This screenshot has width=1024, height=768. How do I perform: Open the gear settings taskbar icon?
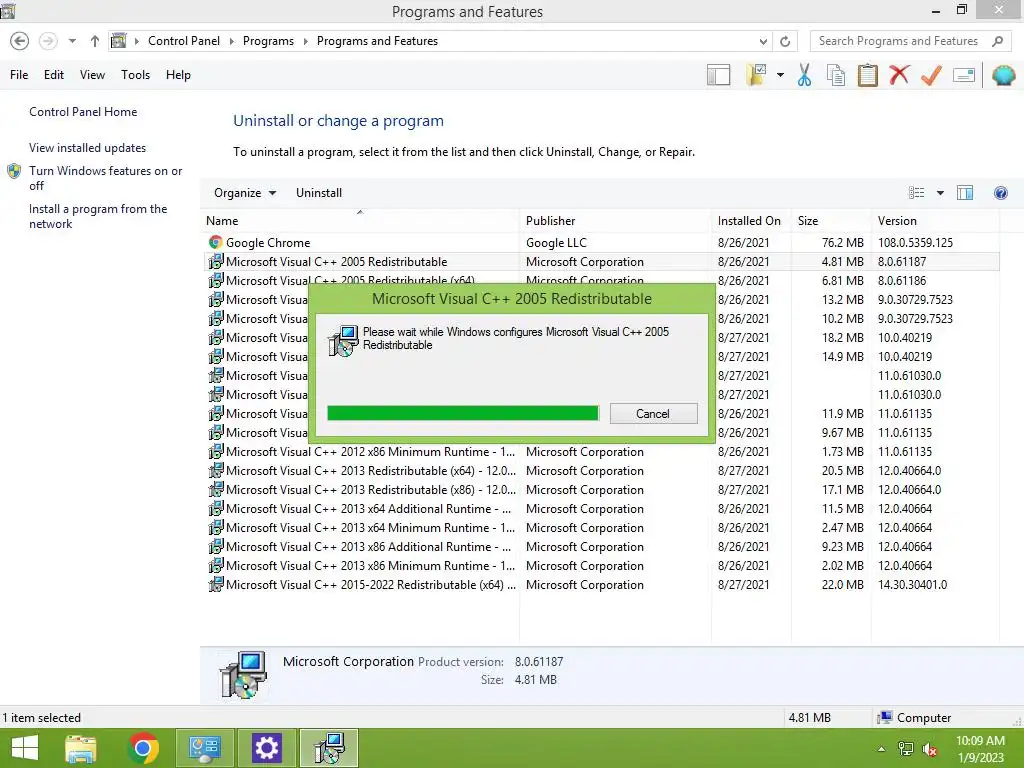266,748
